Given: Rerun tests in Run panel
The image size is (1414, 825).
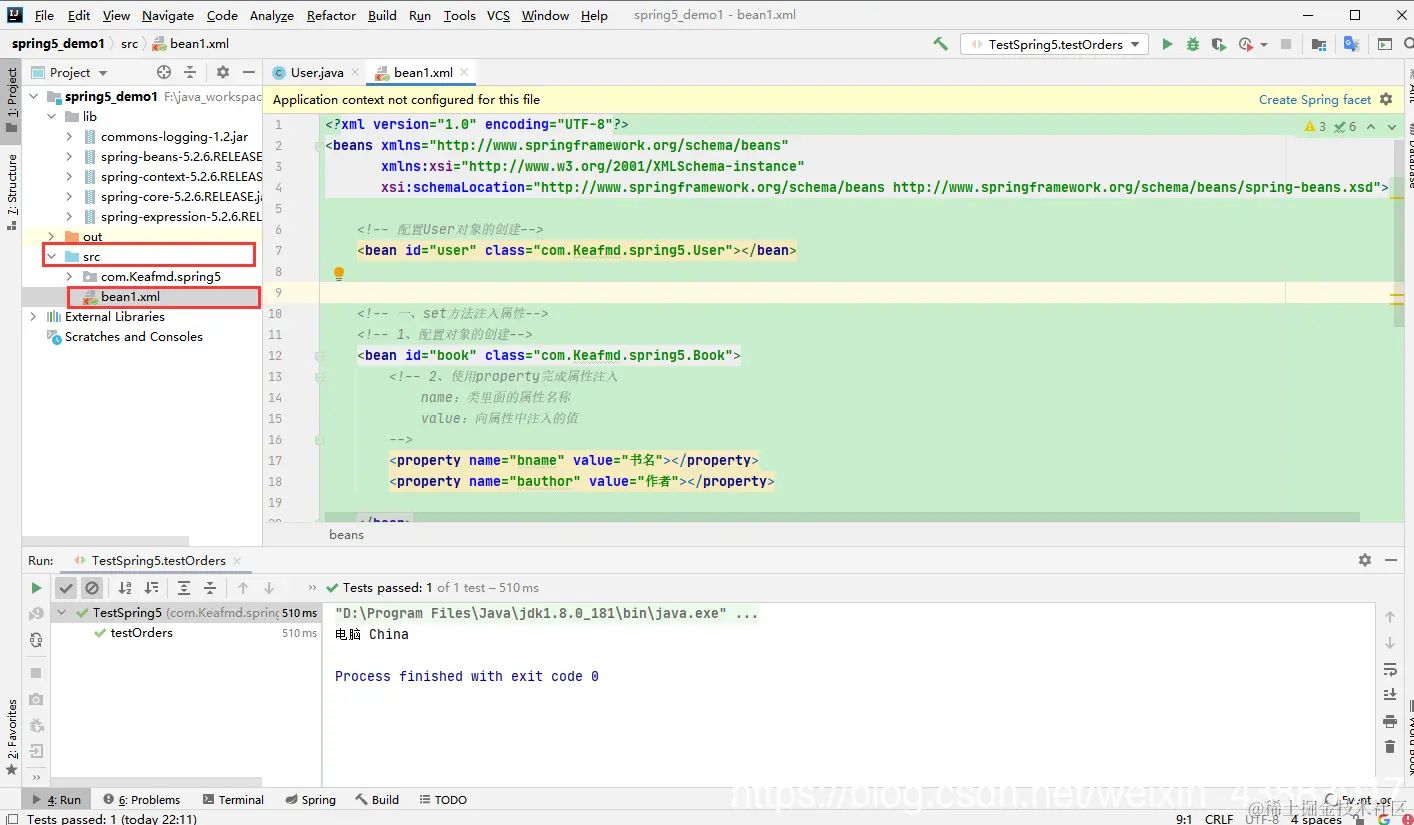Looking at the screenshot, I should (36, 588).
